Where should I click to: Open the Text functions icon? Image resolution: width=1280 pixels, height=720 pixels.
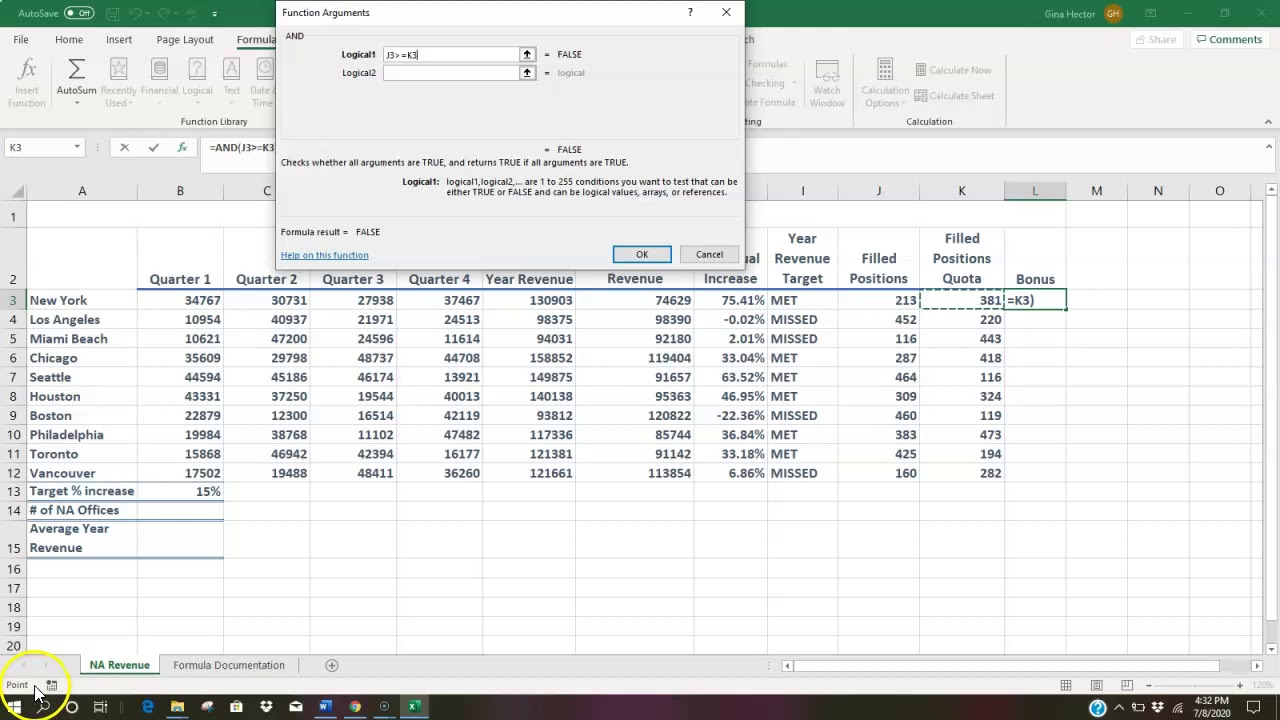[x=231, y=70]
